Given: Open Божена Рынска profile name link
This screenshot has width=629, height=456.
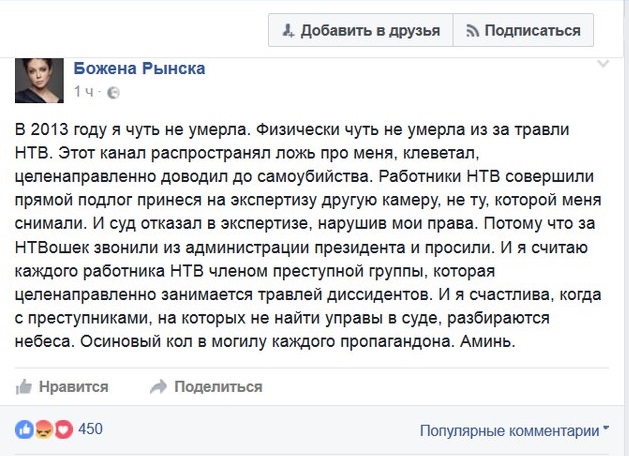Looking at the screenshot, I should (139, 69).
